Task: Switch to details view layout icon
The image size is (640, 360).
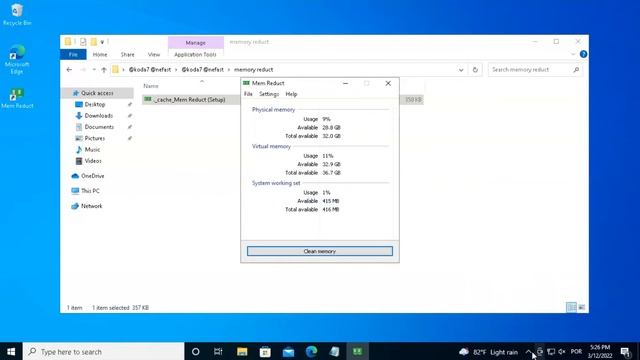Action: coord(571,307)
